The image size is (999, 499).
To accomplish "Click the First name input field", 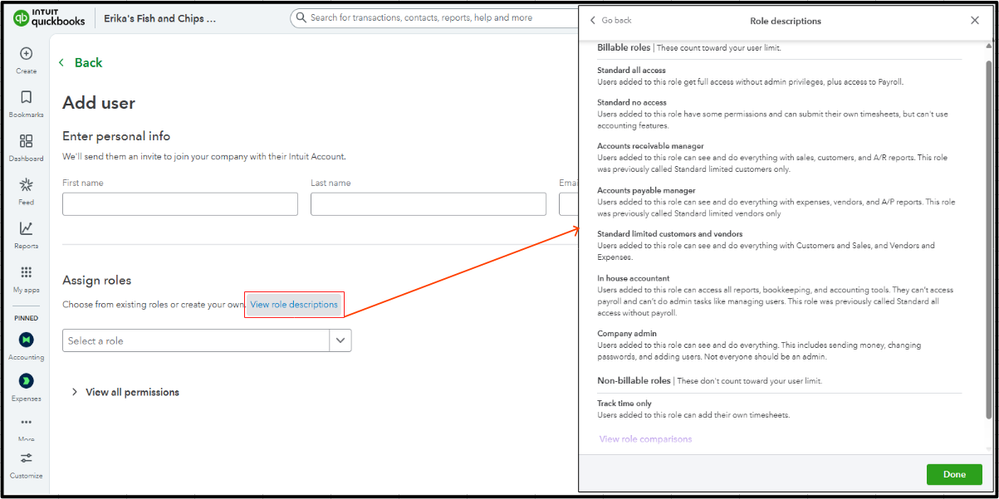I will tap(180, 204).
